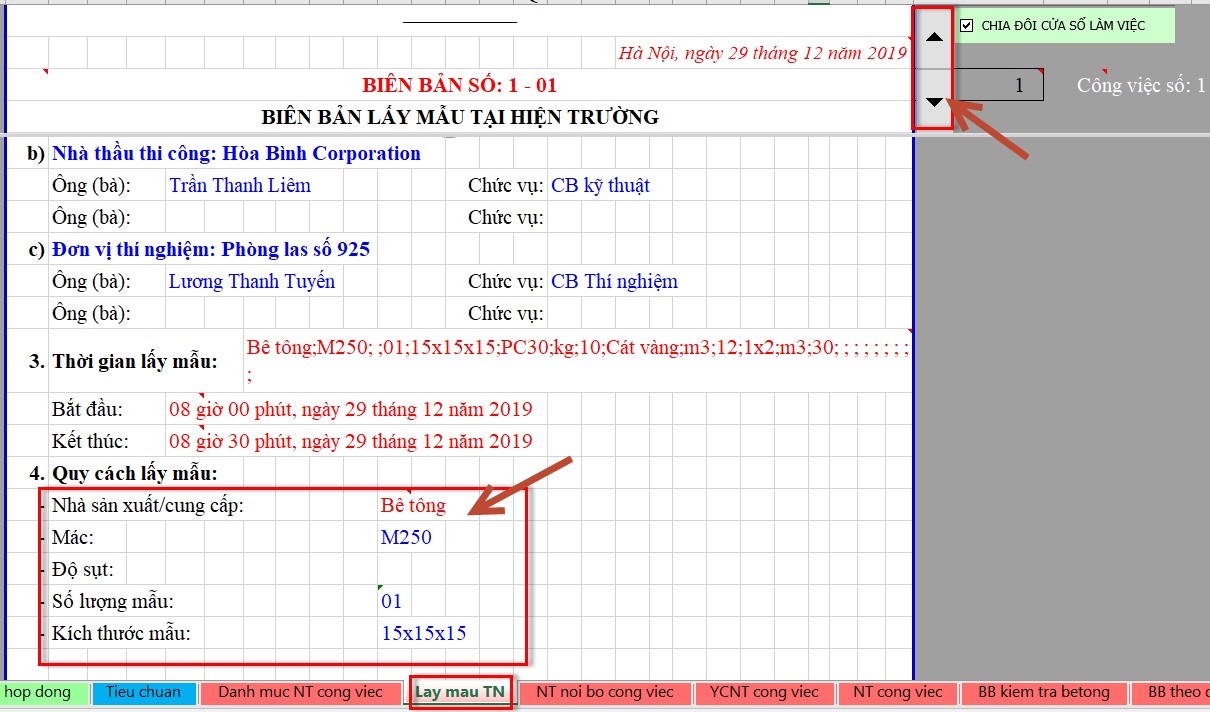
Task: Open the 'NT noi bo cong viec' tab
Action: pos(604,692)
